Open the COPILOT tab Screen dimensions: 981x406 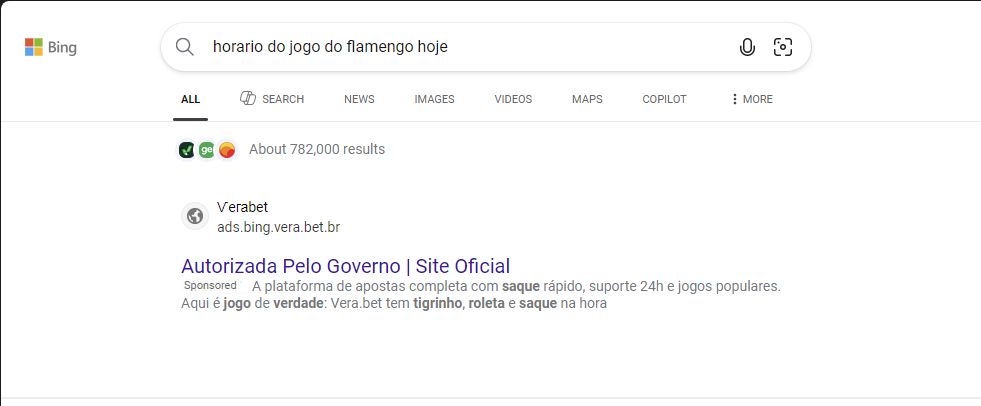coord(664,99)
